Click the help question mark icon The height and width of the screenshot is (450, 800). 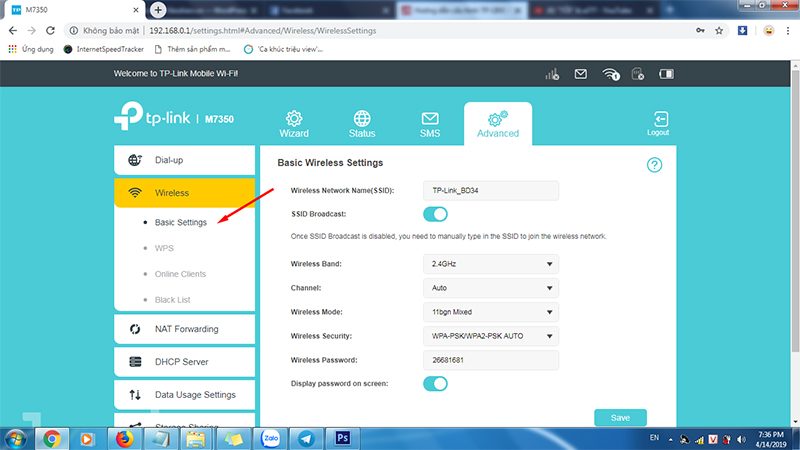tap(654, 165)
